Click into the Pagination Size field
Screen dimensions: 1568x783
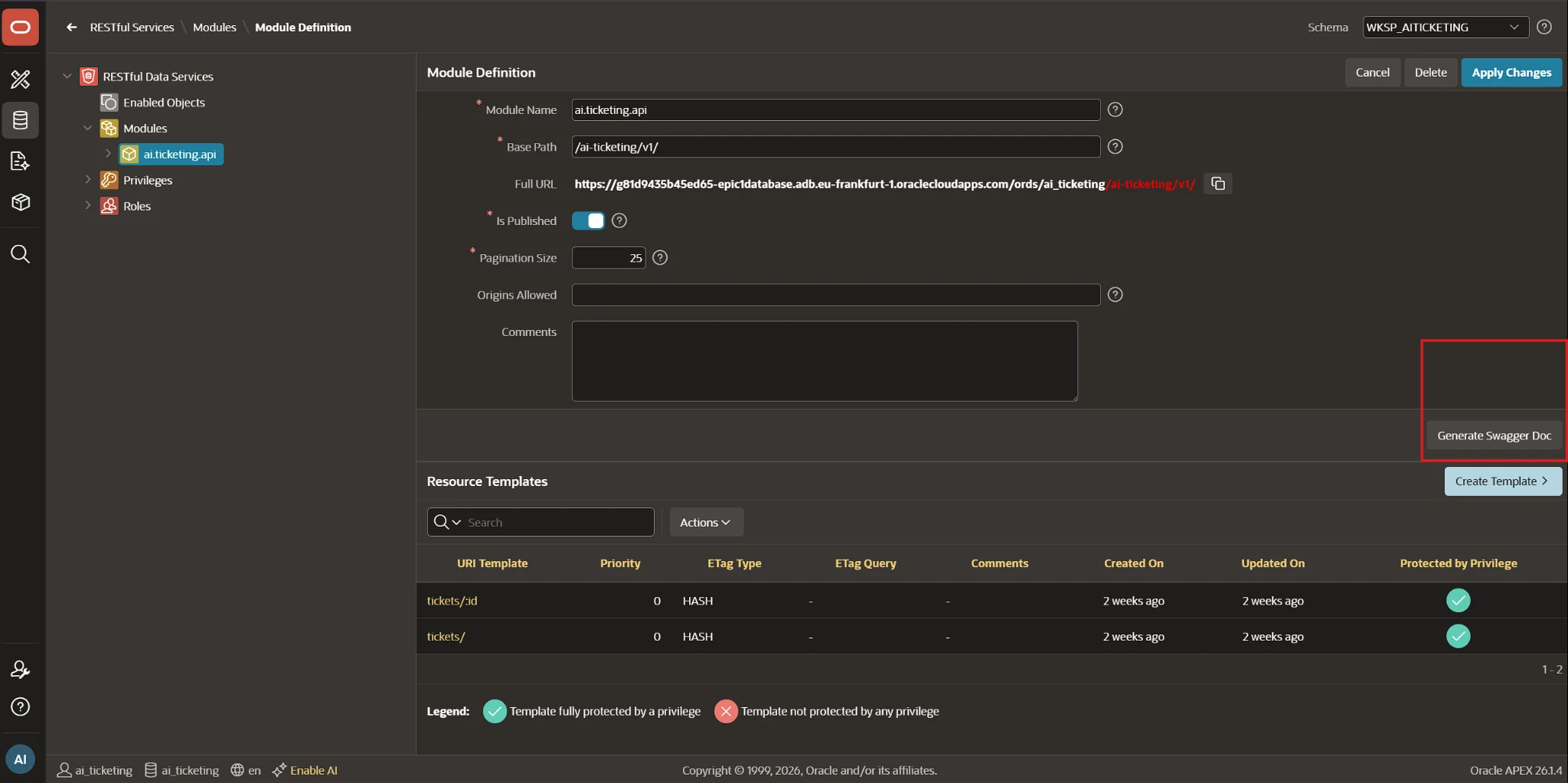tap(609, 258)
